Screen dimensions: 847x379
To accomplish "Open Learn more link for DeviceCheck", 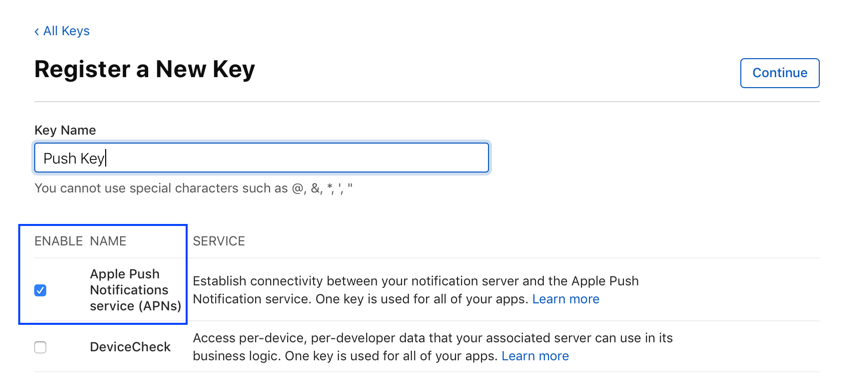I will click(x=535, y=356).
